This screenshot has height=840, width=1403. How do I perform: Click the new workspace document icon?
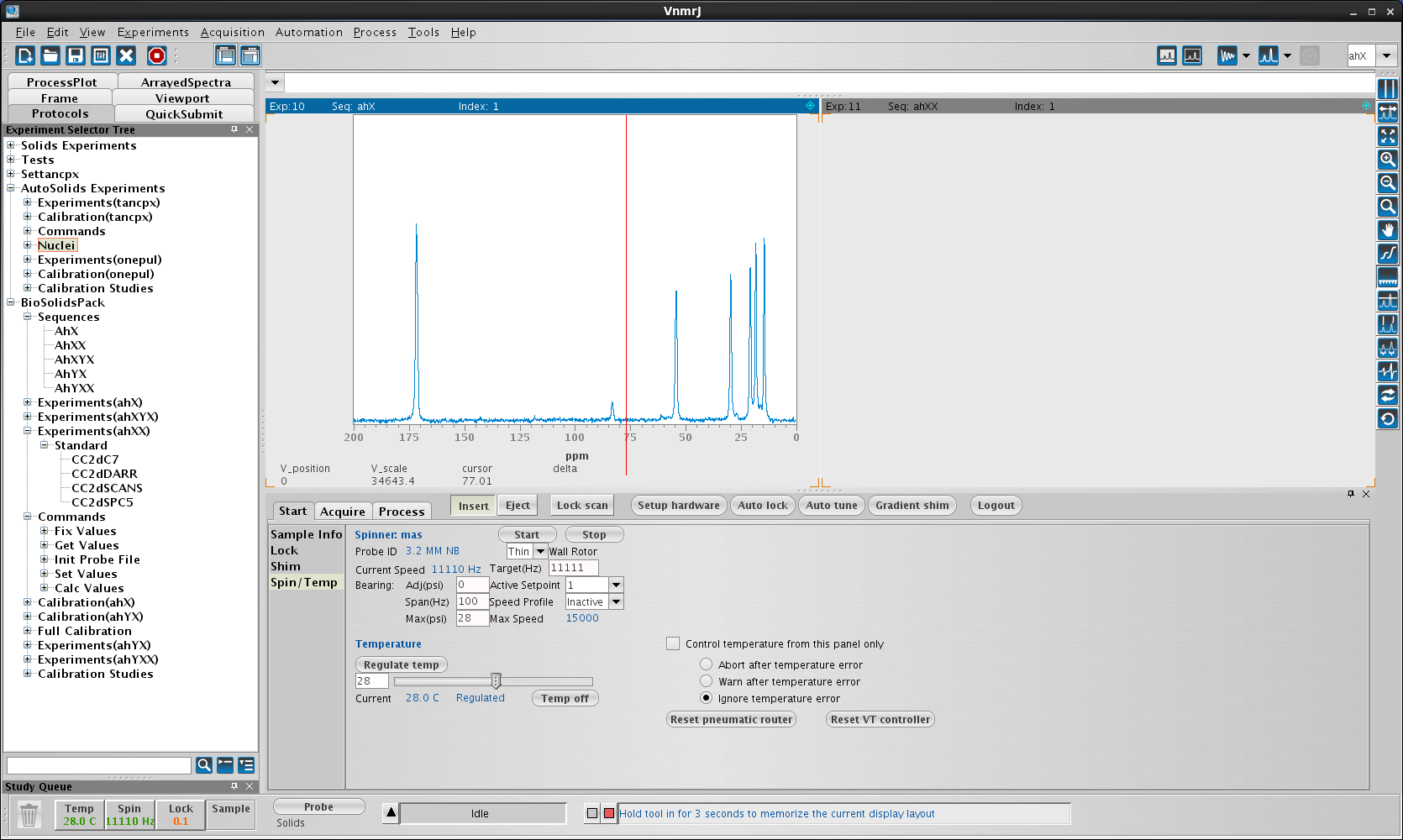(x=25, y=55)
